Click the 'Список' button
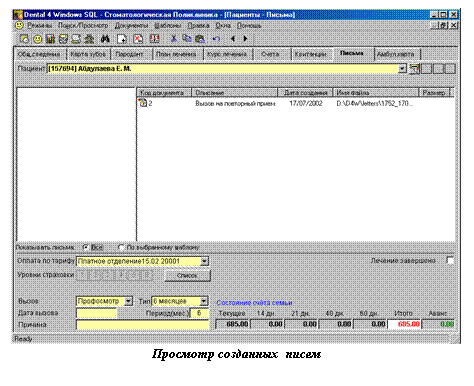The image size is (474, 386). pos(187,276)
